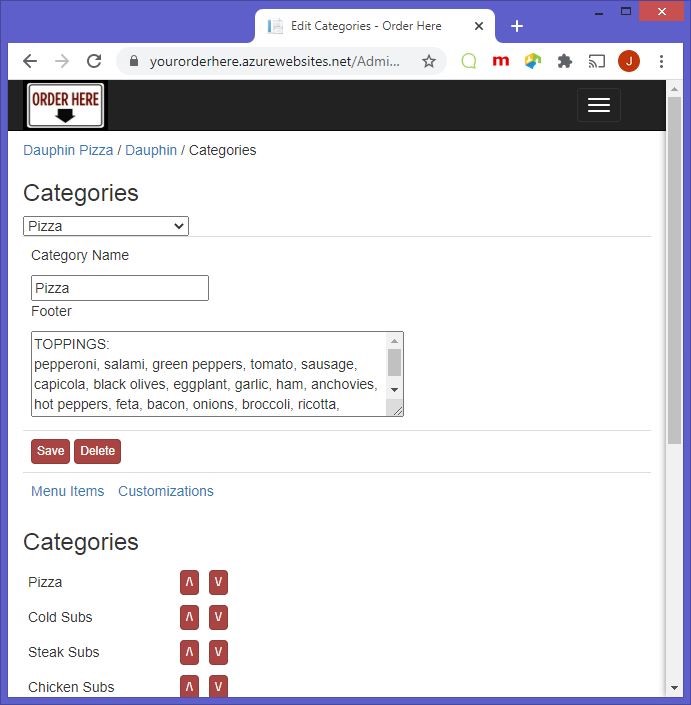
Task: Expand the Pizza category dropdown
Action: click(x=106, y=226)
